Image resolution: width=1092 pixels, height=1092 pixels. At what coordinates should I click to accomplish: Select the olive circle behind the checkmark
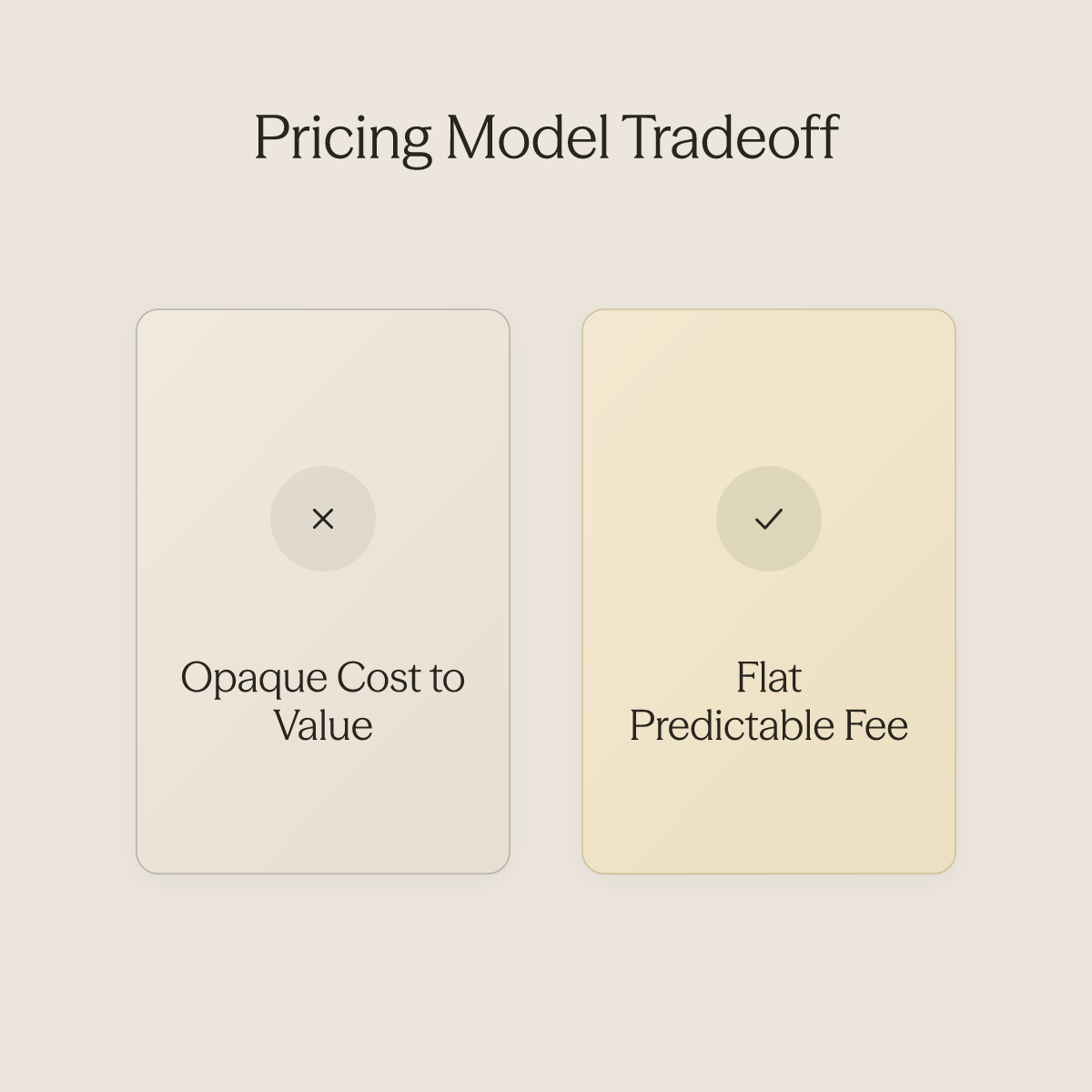(769, 519)
